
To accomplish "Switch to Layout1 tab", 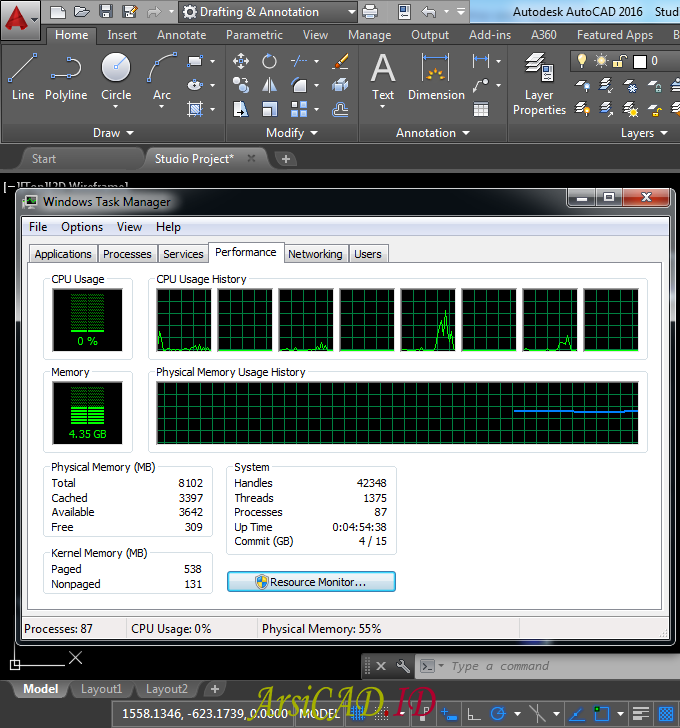I will (x=101, y=689).
